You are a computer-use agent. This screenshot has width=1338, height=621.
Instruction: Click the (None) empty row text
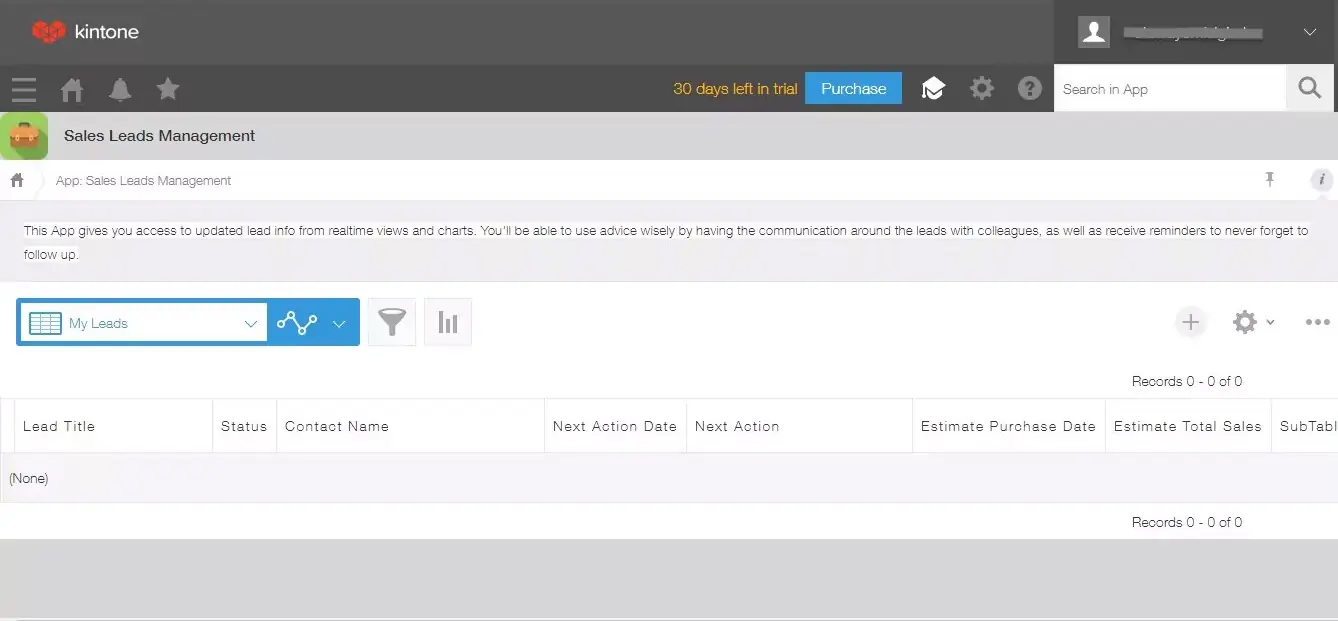tap(29, 478)
